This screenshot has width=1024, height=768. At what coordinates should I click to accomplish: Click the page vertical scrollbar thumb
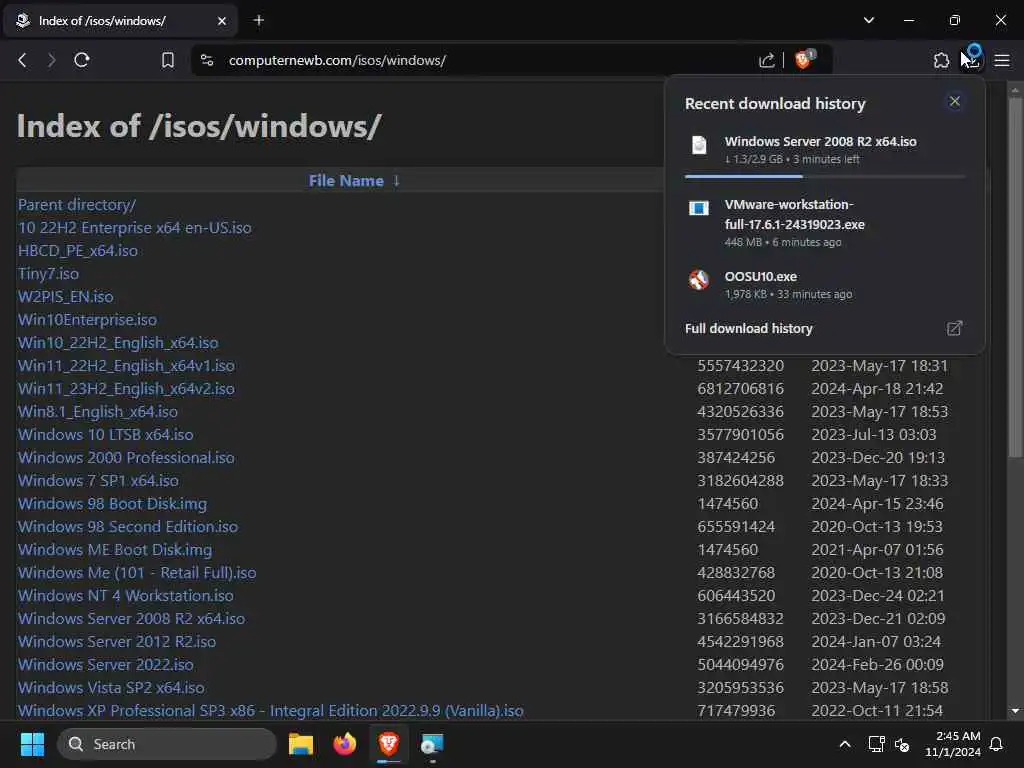click(x=1014, y=278)
